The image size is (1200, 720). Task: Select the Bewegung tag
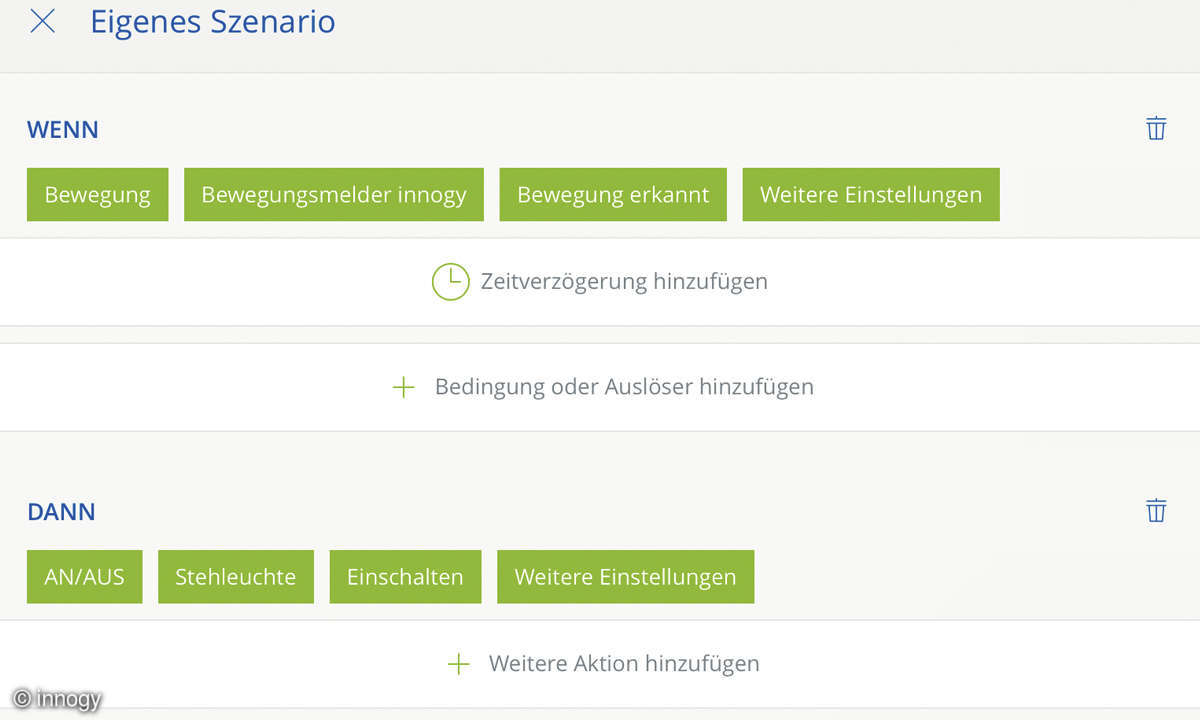tap(97, 195)
